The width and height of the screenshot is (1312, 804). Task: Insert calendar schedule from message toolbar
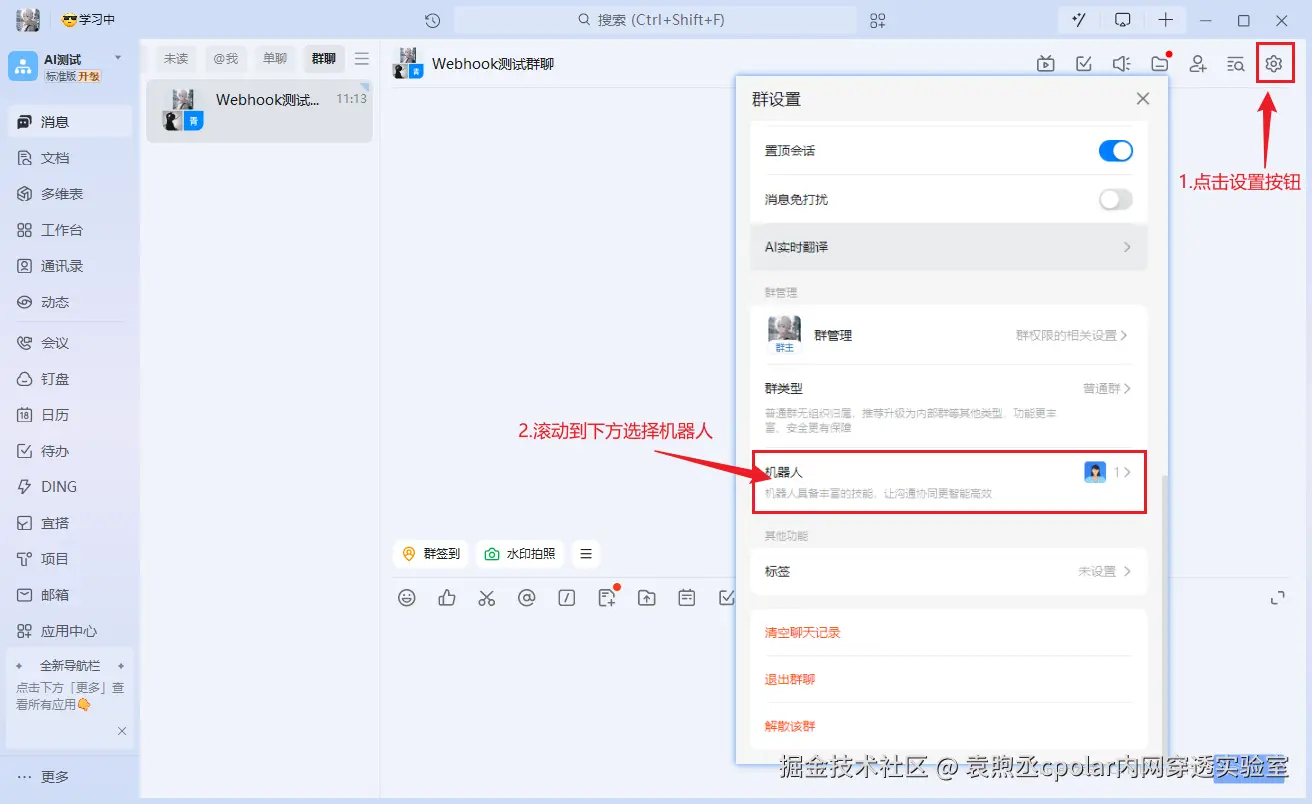tap(687, 598)
